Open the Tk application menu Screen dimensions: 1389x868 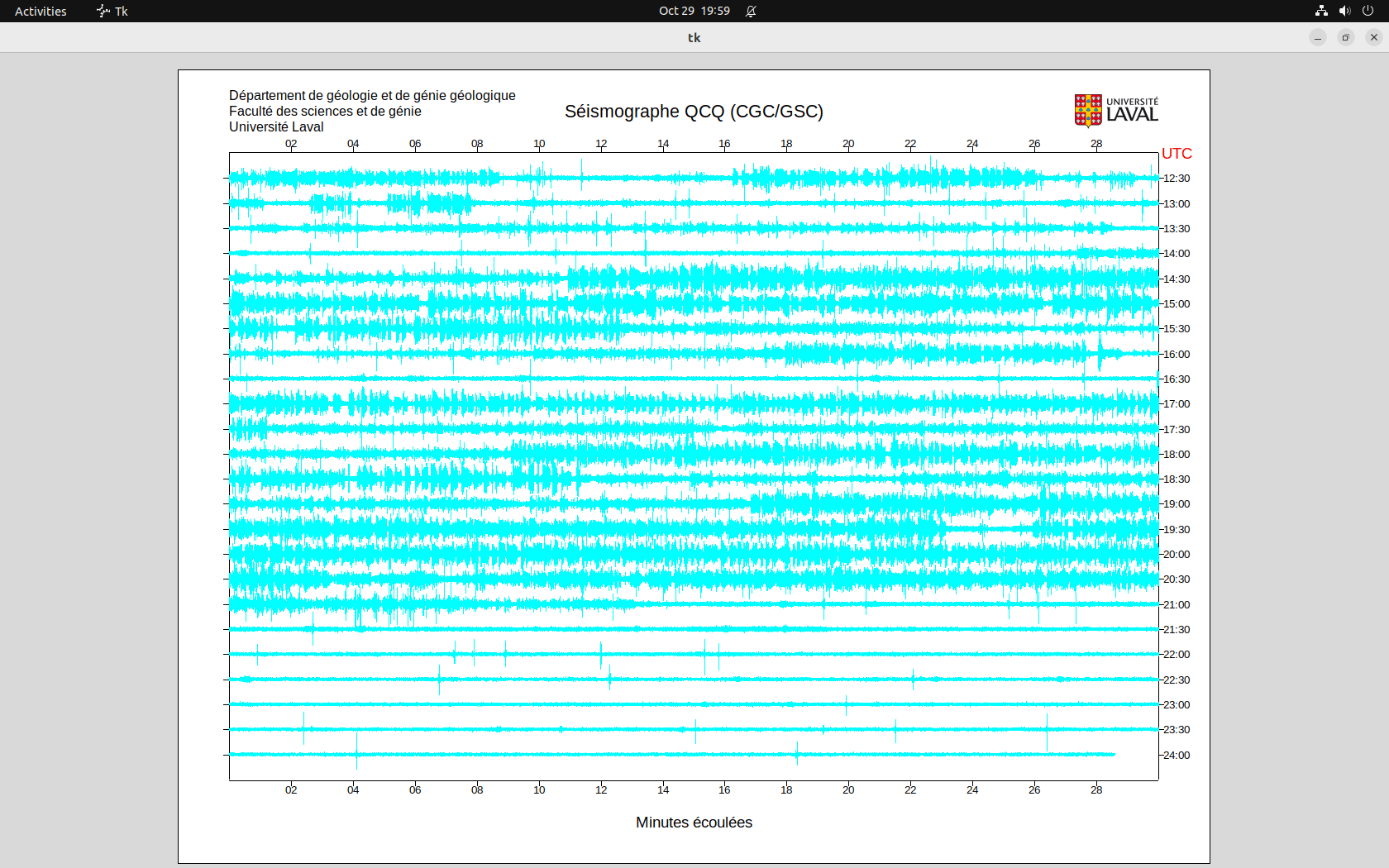pyautogui.click(x=112, y=11)
